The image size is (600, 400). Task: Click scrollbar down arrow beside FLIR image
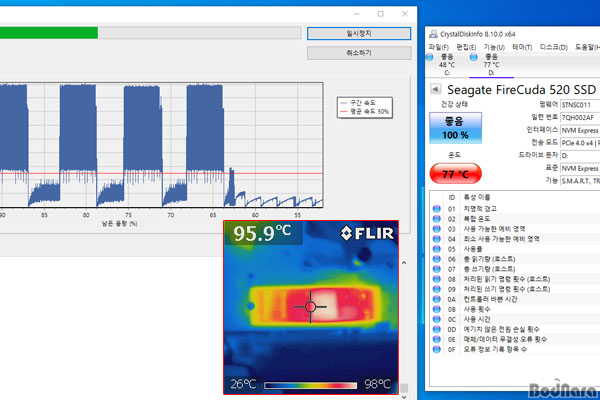pos(404,397)
